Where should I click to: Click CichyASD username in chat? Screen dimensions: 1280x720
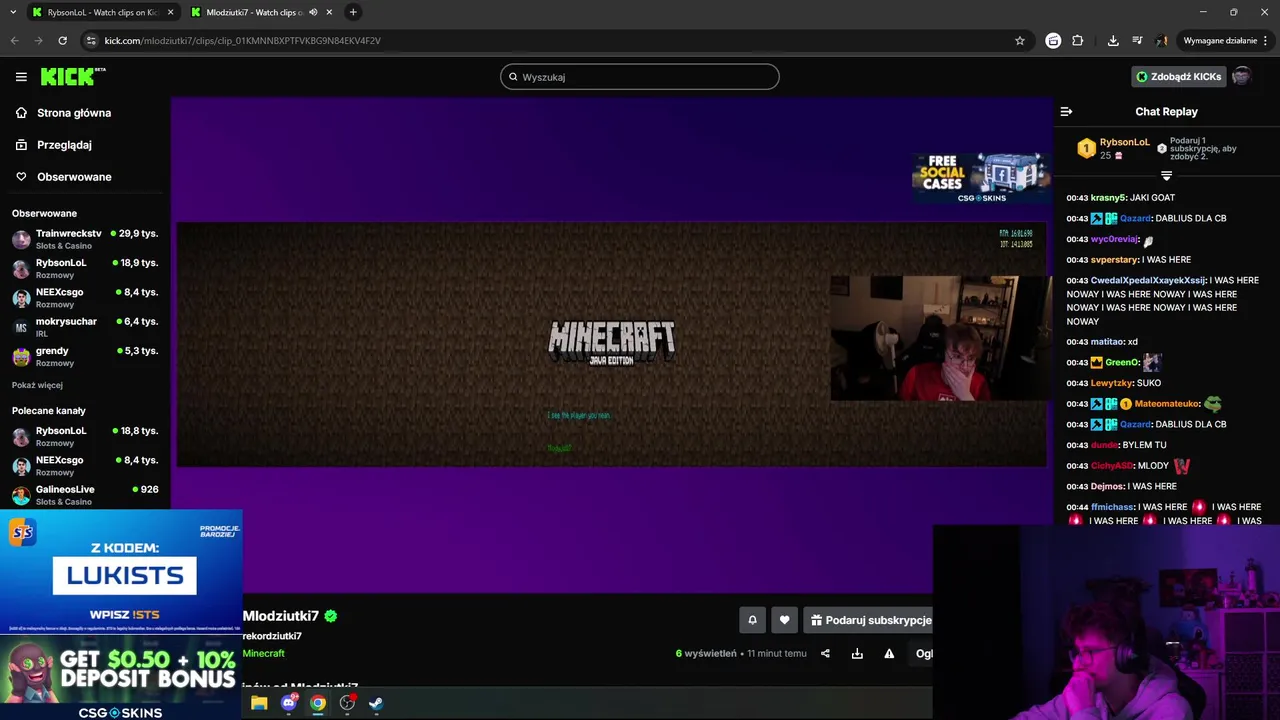1112,466
